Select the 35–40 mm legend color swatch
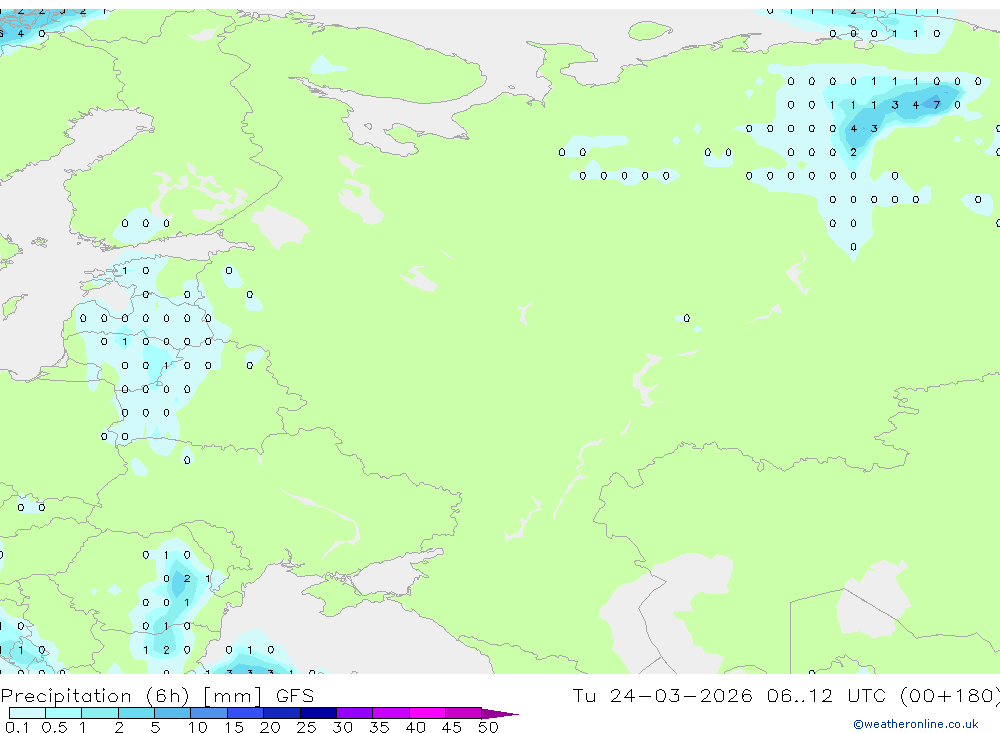1000x733 pixels. [390, 713]
